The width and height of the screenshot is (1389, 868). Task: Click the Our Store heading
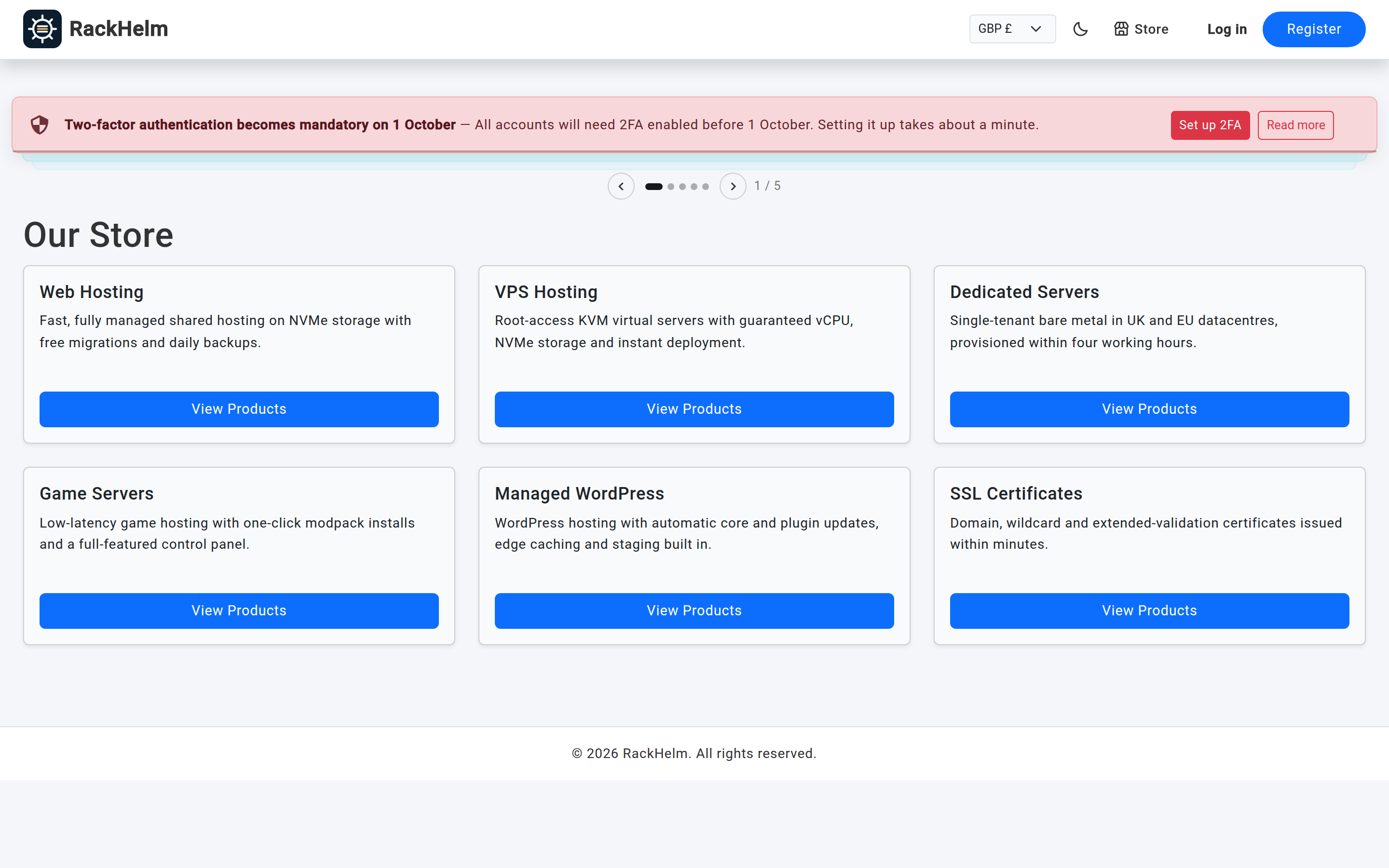click(x=98, y=235)
